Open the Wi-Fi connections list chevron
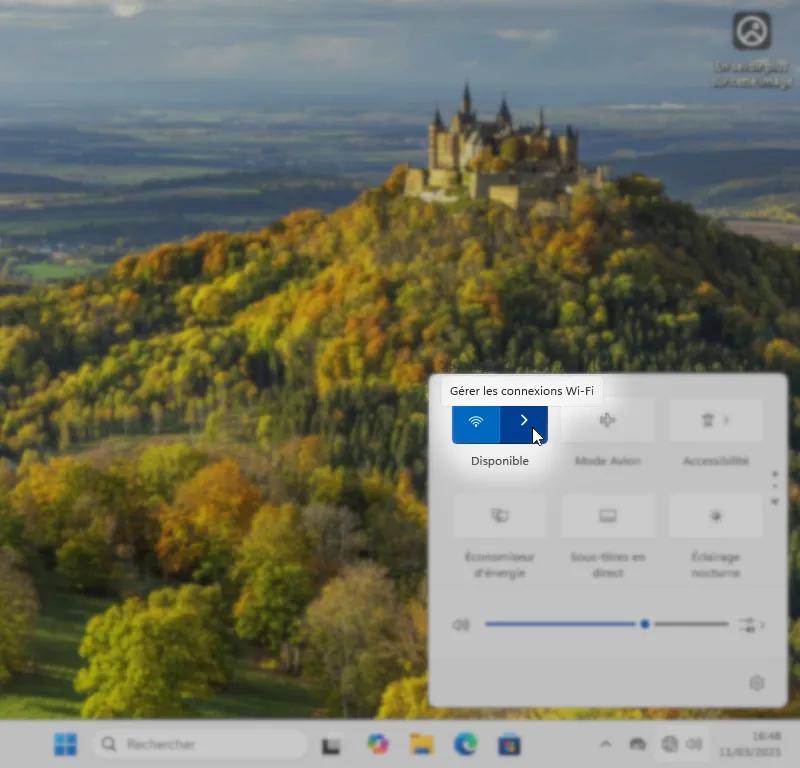The height and width of the screenshot is (768, 800). pyautogui.click(x=524, y=422)
